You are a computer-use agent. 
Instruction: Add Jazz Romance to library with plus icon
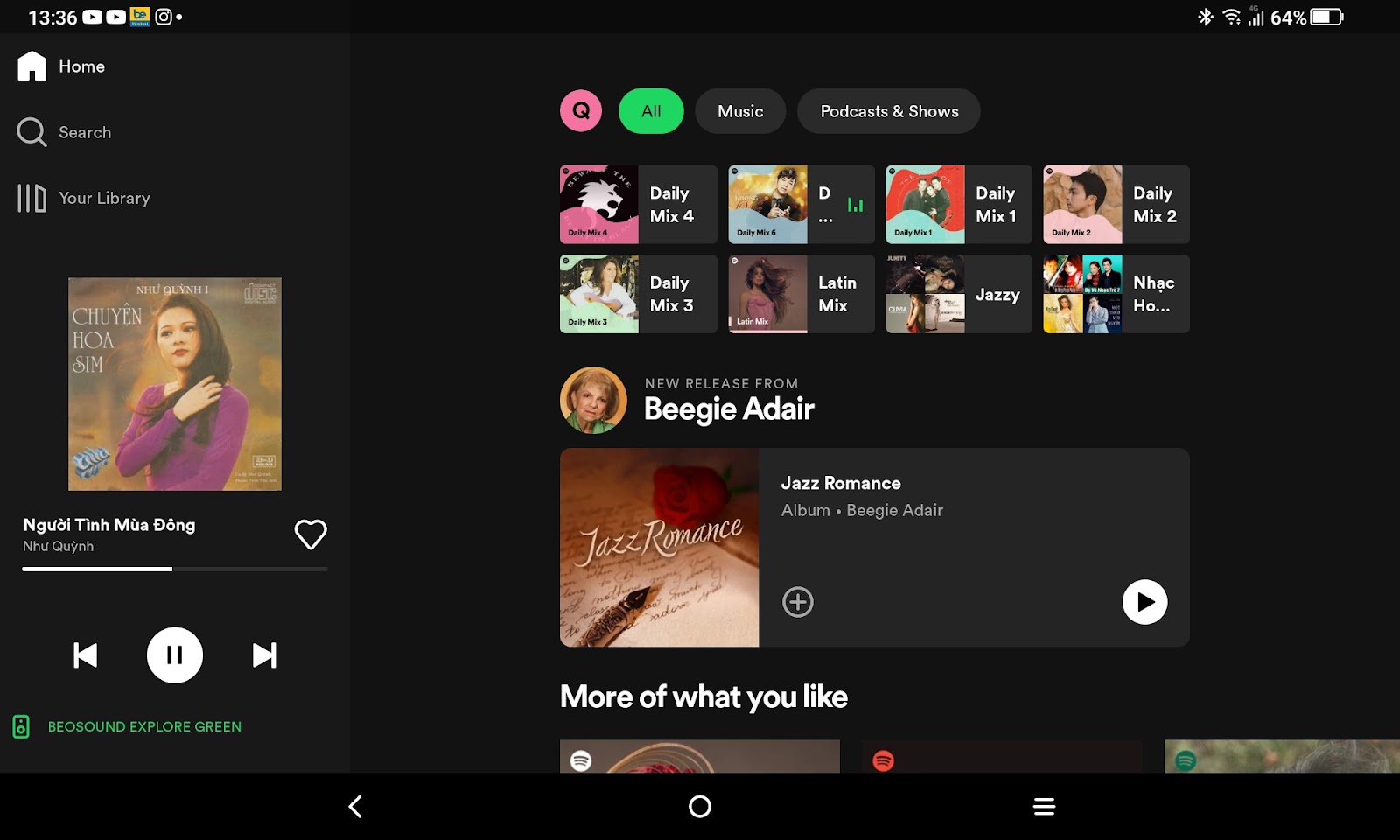(x=797, y=602)
